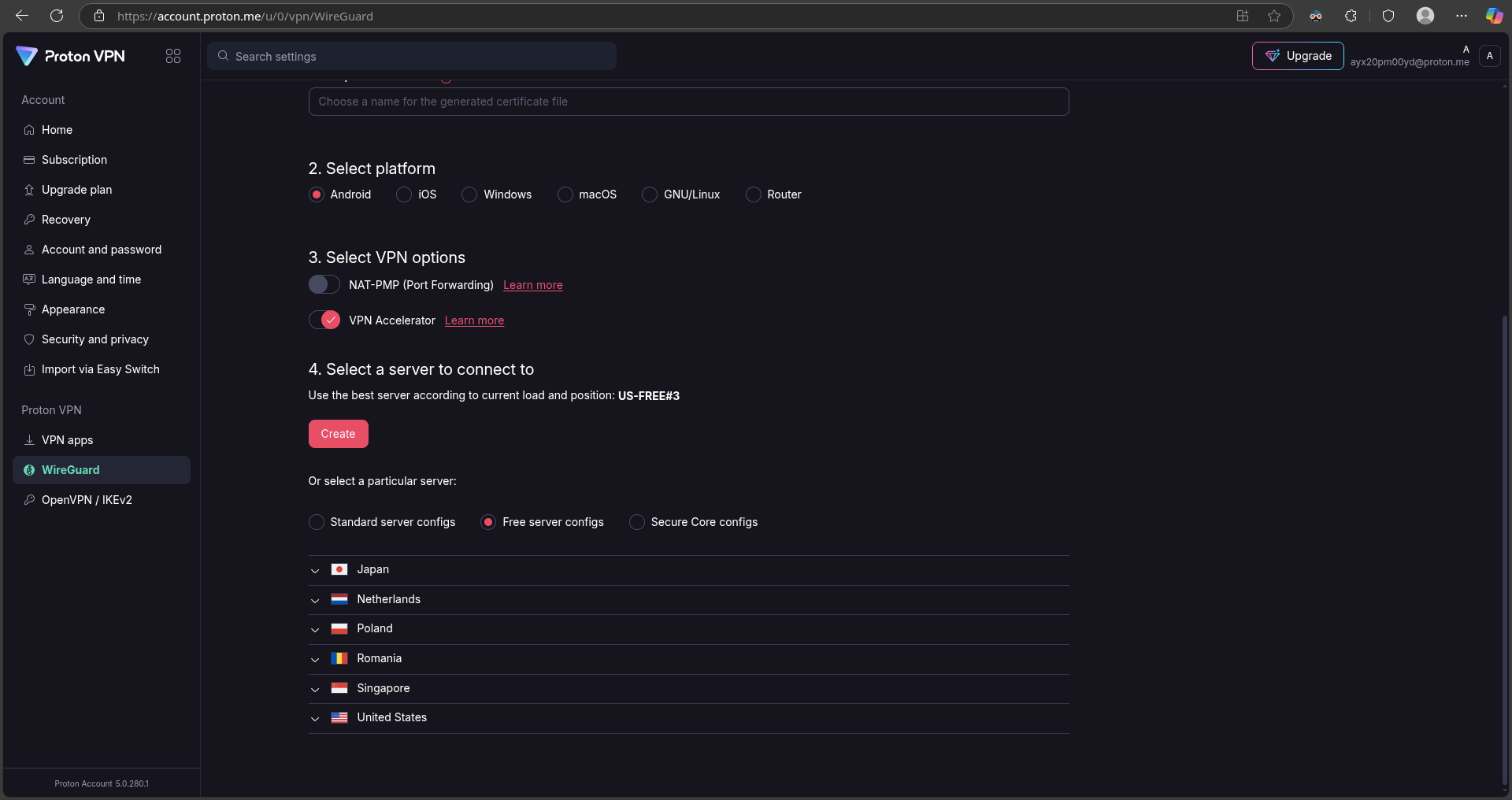Click the page vertical scrollbar
The width and height of the screenshot is (1512, 800).
tap(1505, 551)
